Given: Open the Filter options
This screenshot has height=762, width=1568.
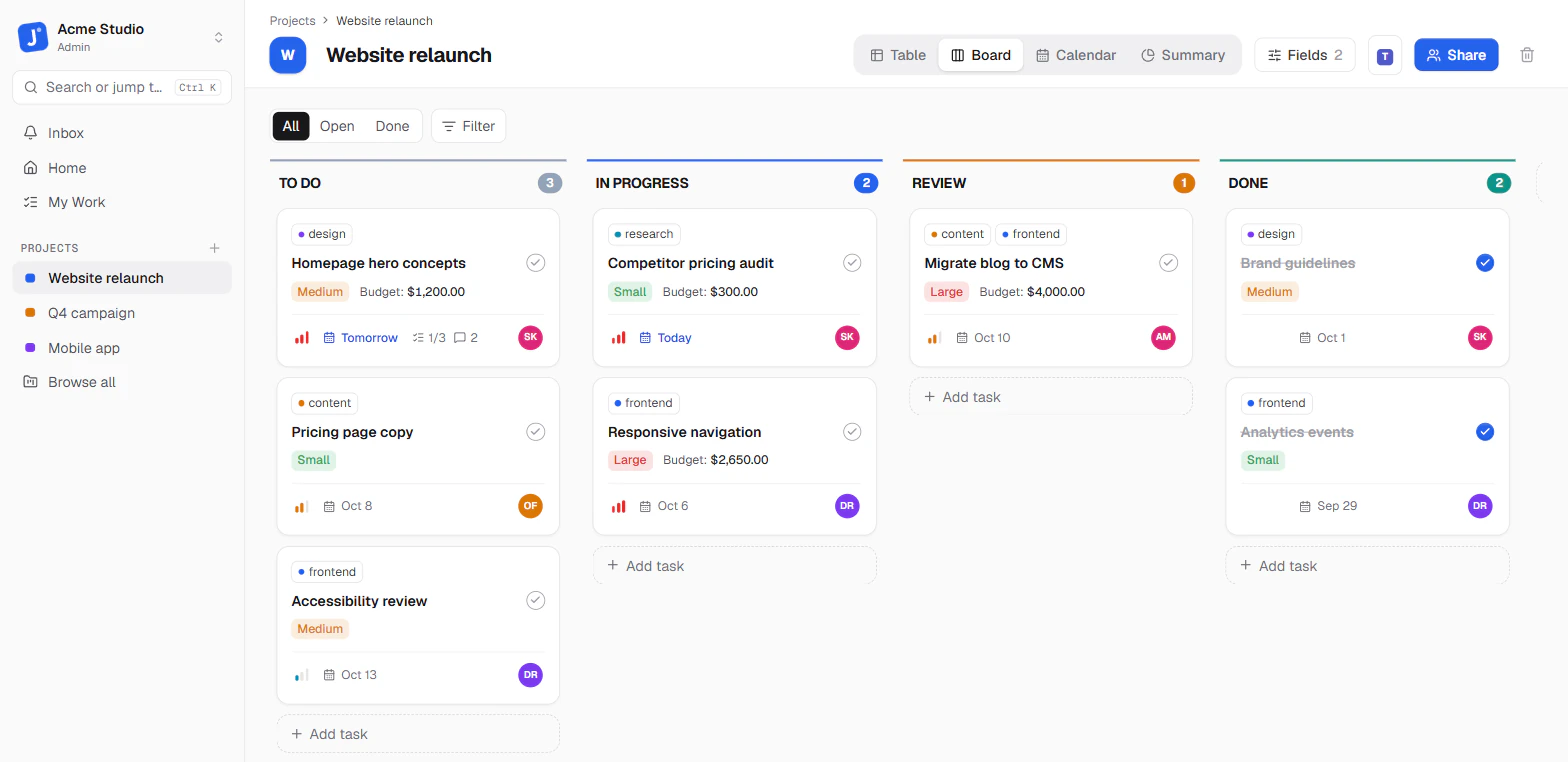Looking at the screenshot, I should (x=468, y=126).
